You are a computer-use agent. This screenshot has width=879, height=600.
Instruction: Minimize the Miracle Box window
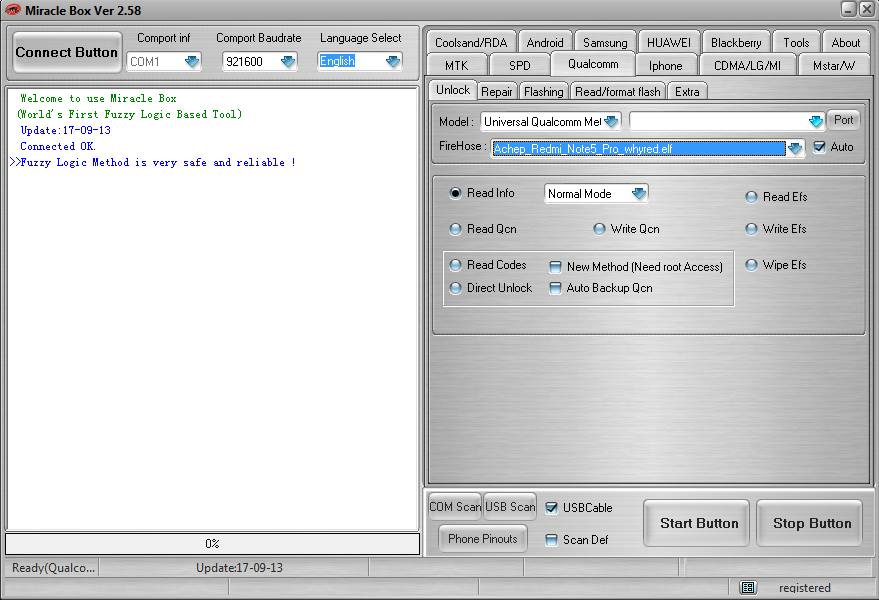point(849,8)
